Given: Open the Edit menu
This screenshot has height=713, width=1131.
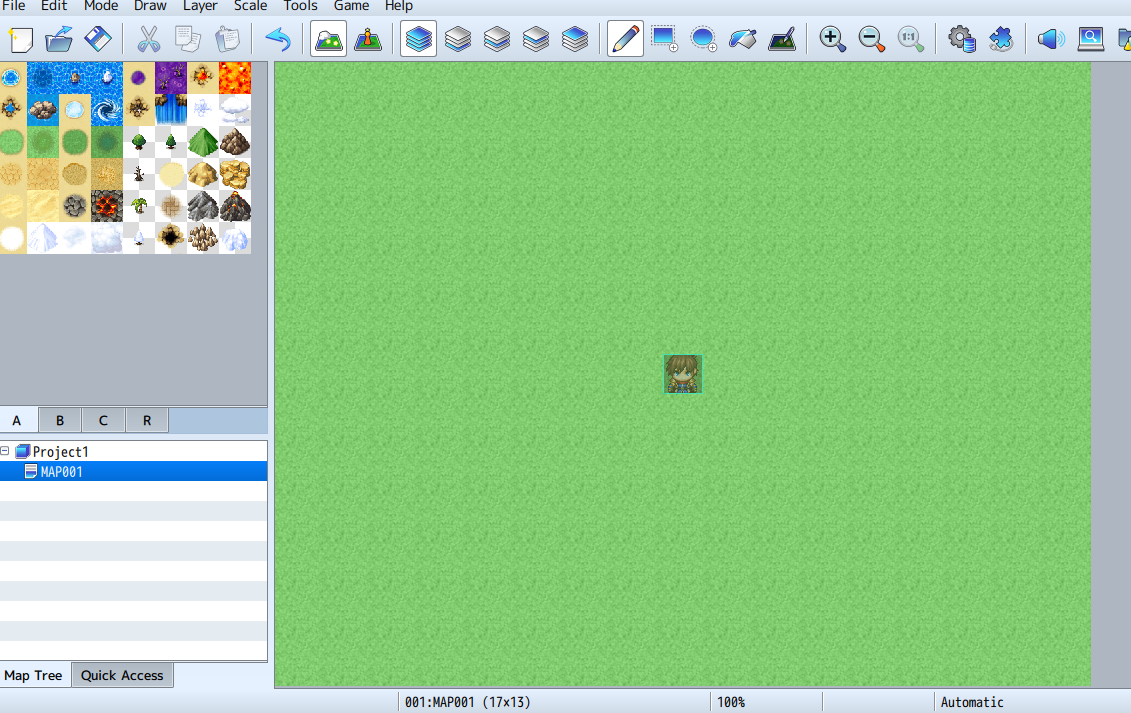Looking at the screenshot, I should click(x=54, y=6).
